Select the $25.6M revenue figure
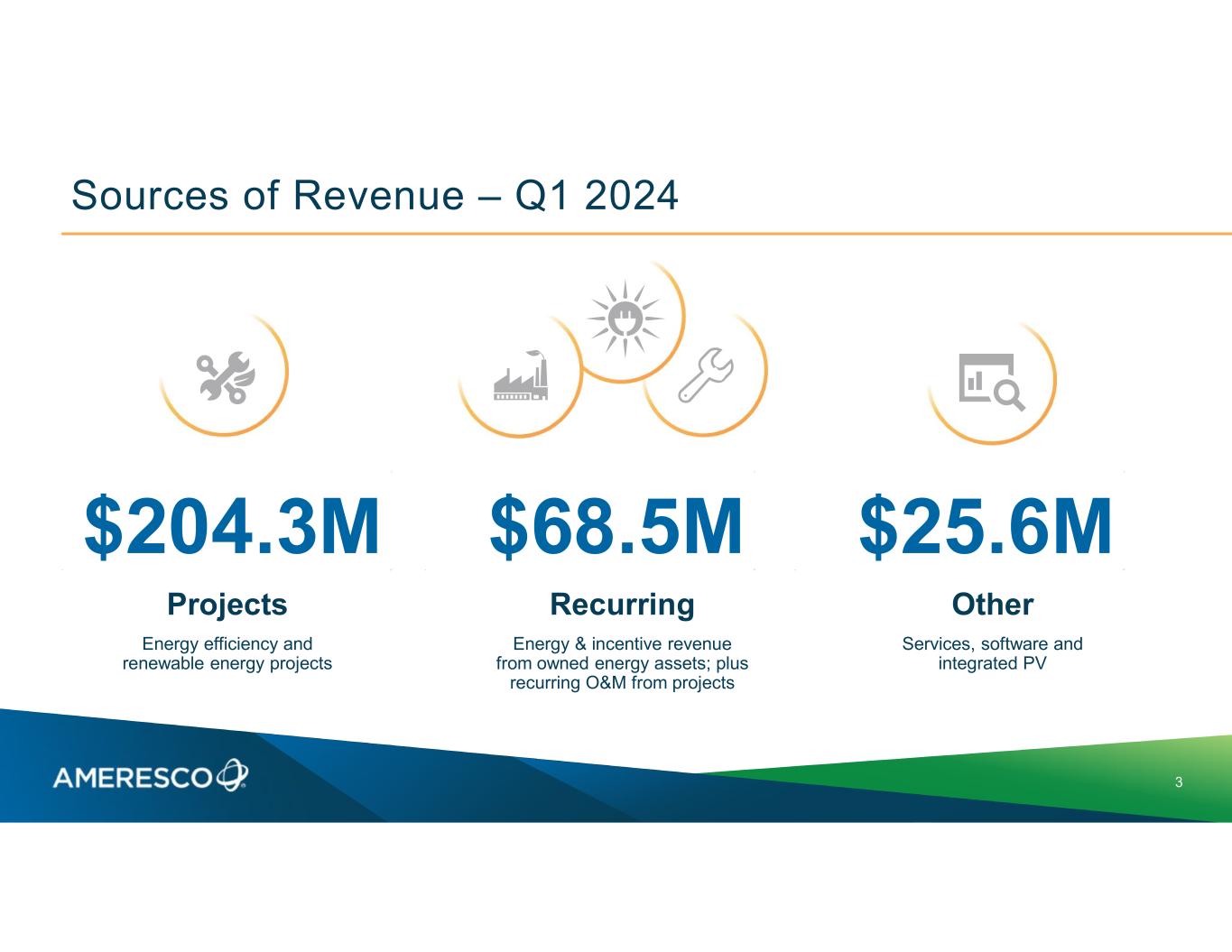 pyautogui.click(x=986, y=527)
